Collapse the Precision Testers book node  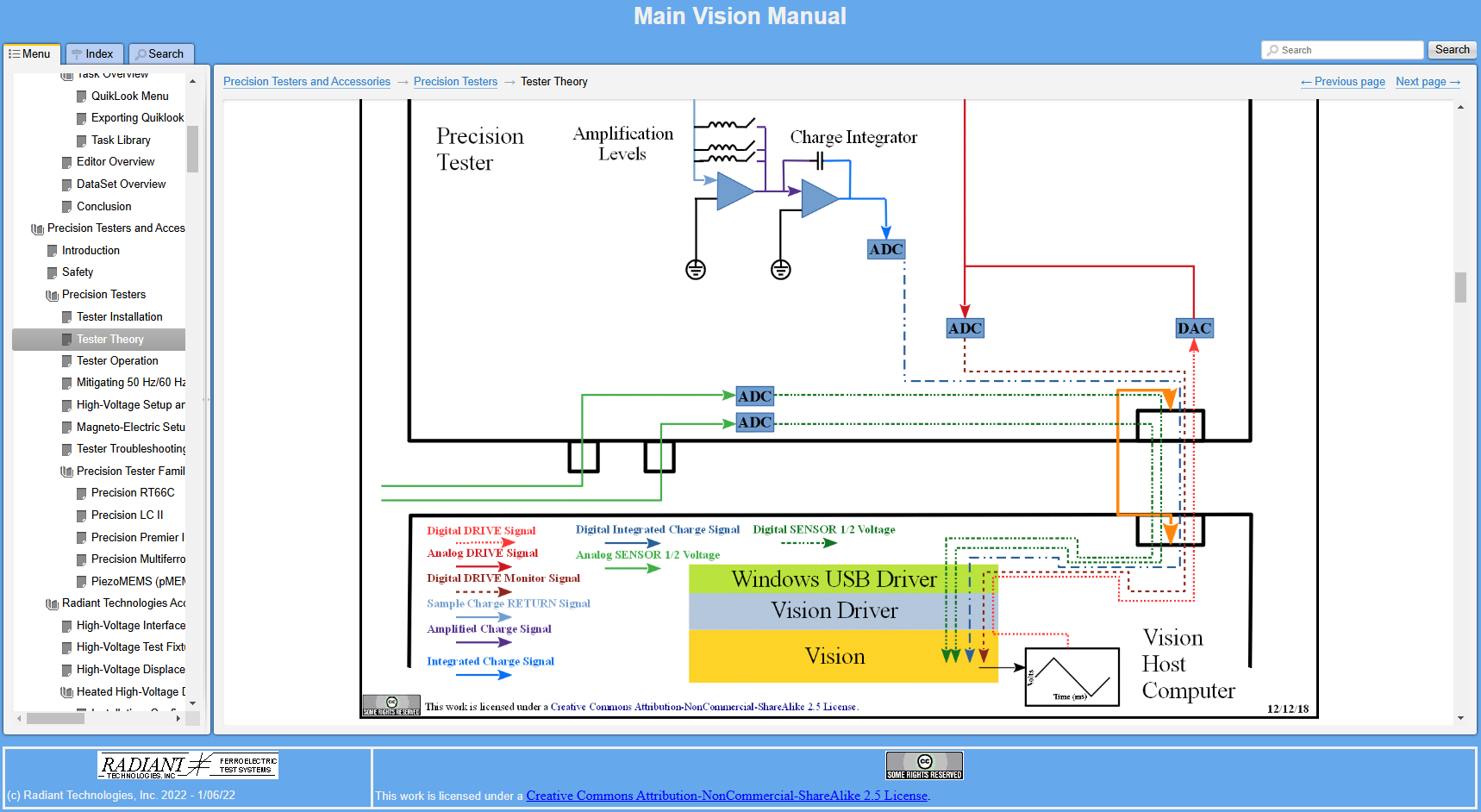click(52, 295)
